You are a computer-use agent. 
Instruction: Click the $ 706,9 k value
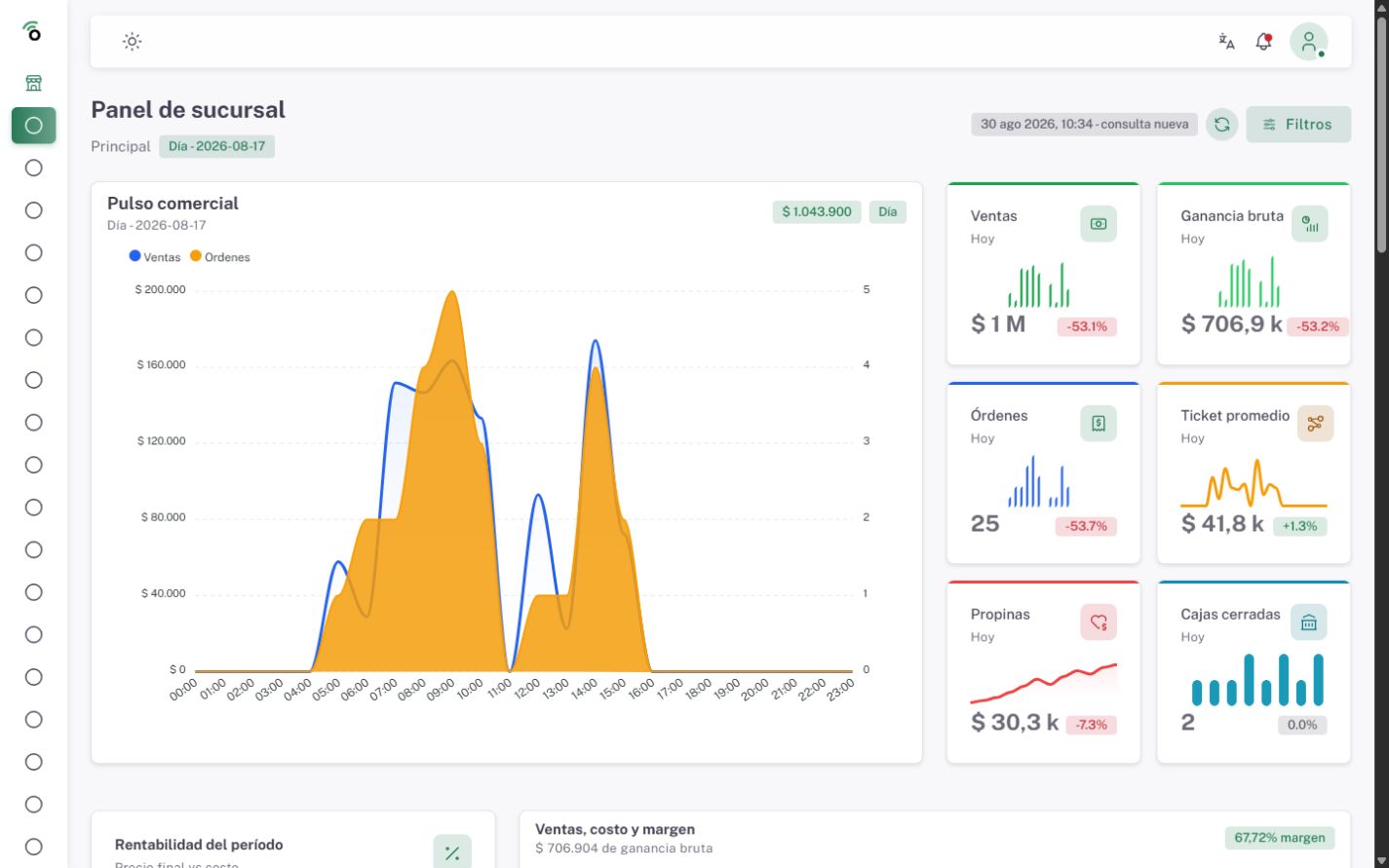pyautogui.click(x=1231, y=324)
